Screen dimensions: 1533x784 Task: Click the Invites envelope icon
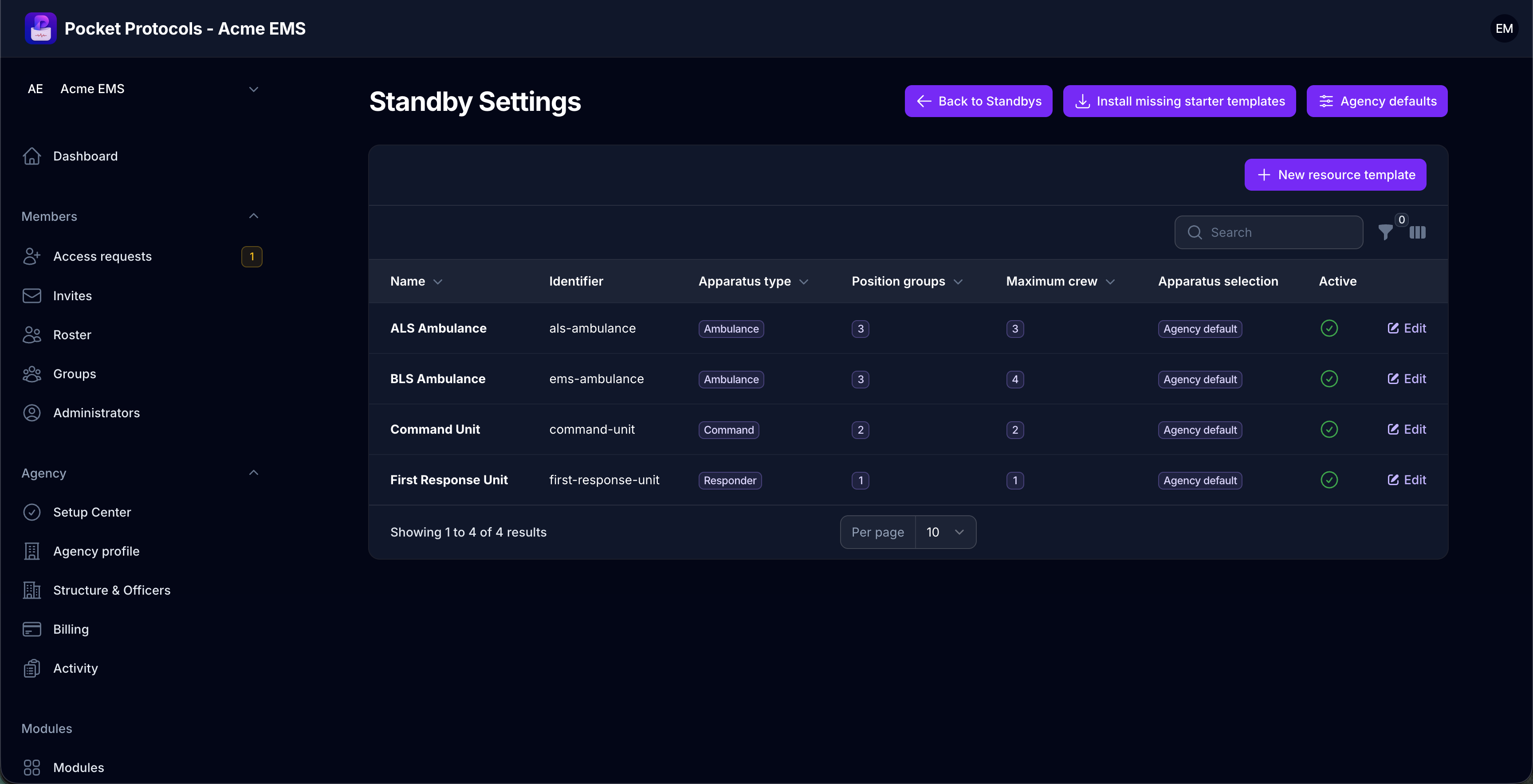pyautogui.click(x=31, y=296)
